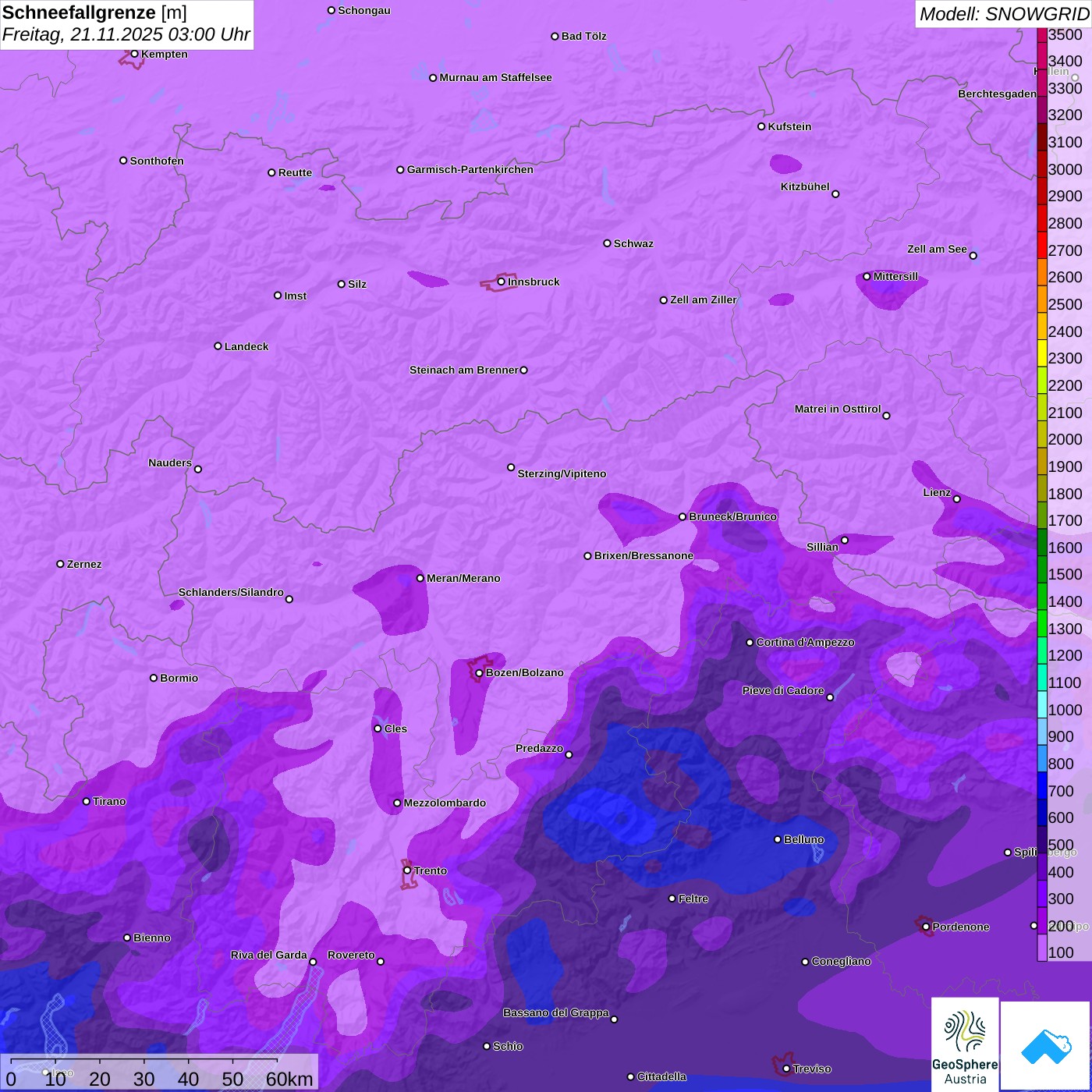Click the Bassano del Grappa label
Image resolution: width=1092 pixels, height=1092 pixels.
coord(556,1012)
